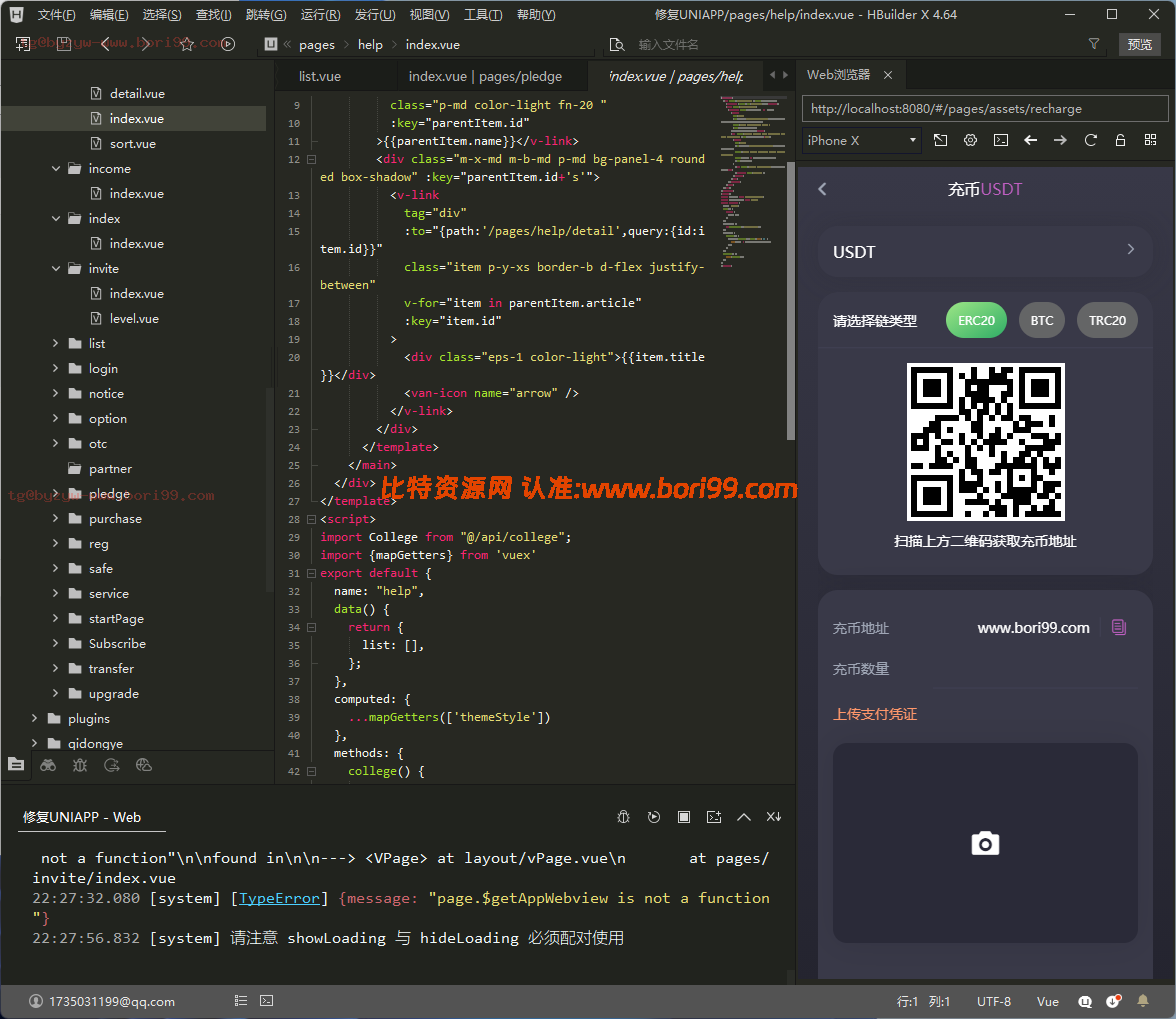Go forward in the built-in web browser
This screenshot has width=1176, height=1019.
(1060, 140)
